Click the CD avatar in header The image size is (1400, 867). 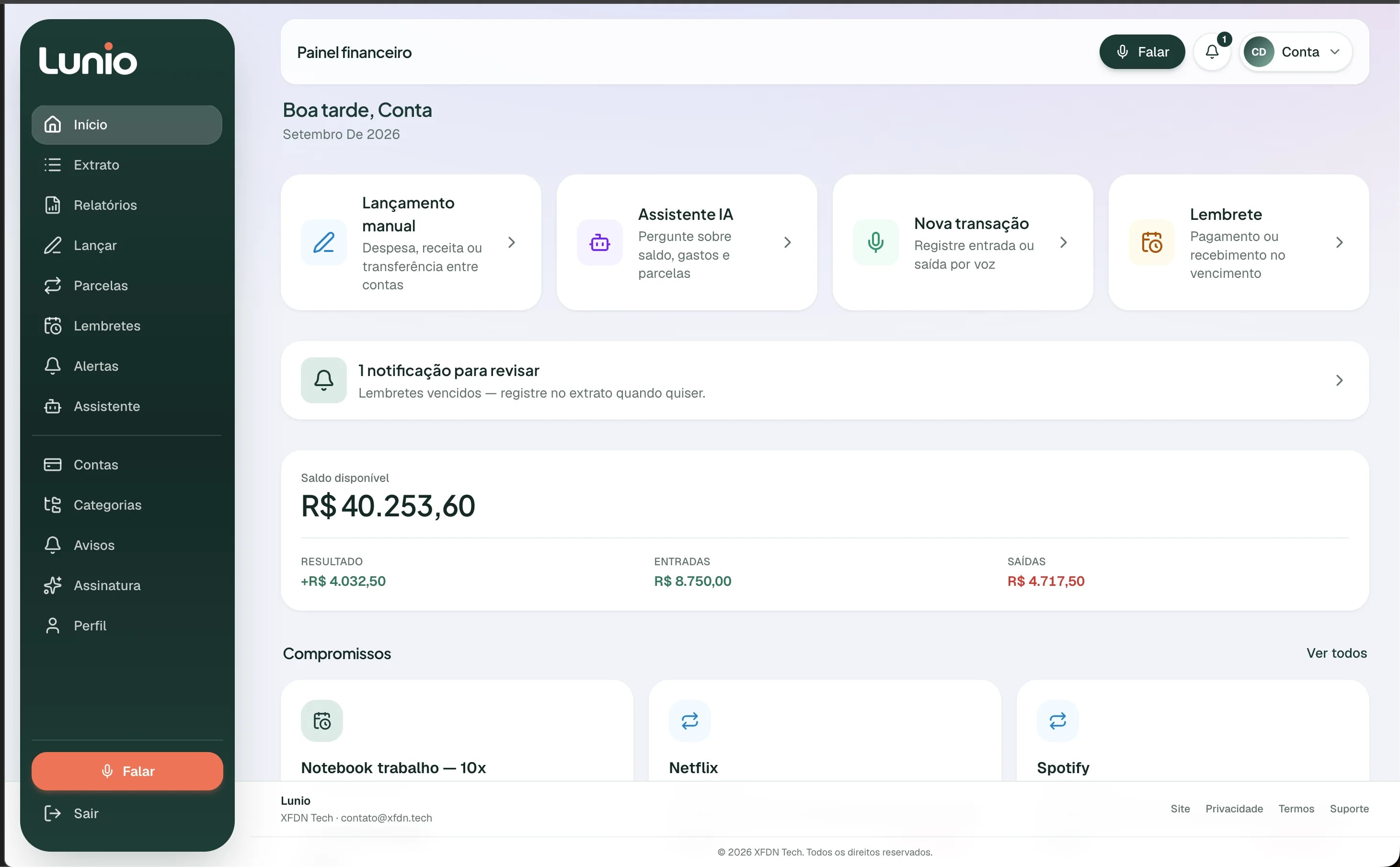[1258, 52]
